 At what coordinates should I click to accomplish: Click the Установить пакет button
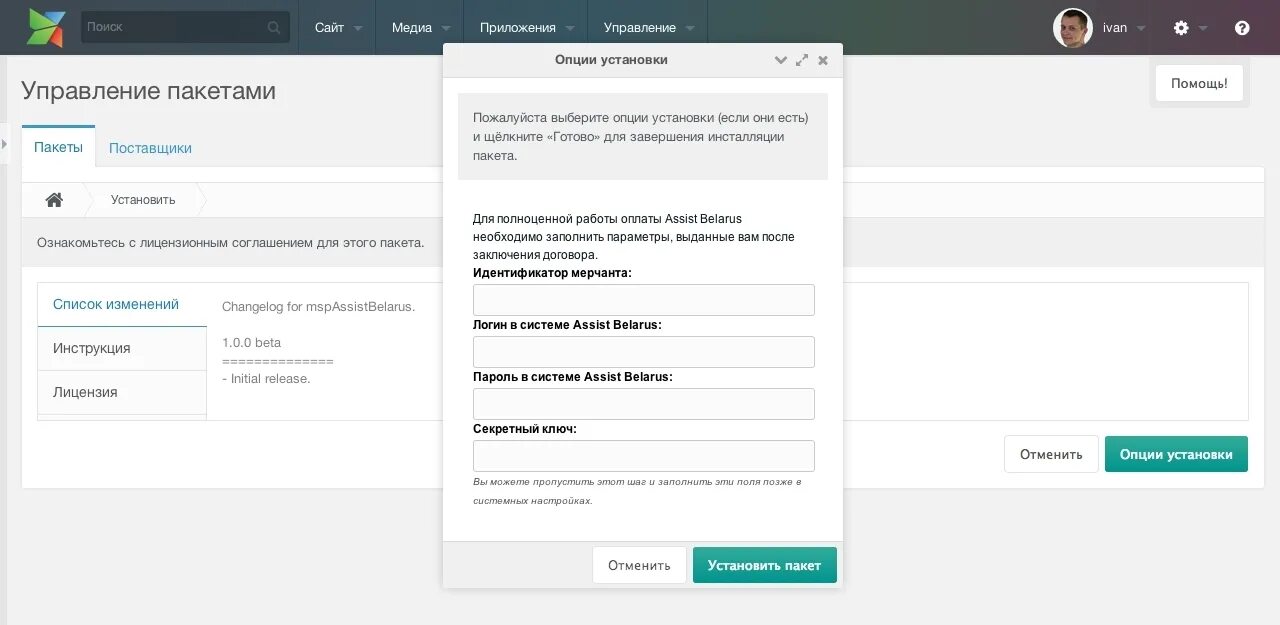[x=764, y=565]
